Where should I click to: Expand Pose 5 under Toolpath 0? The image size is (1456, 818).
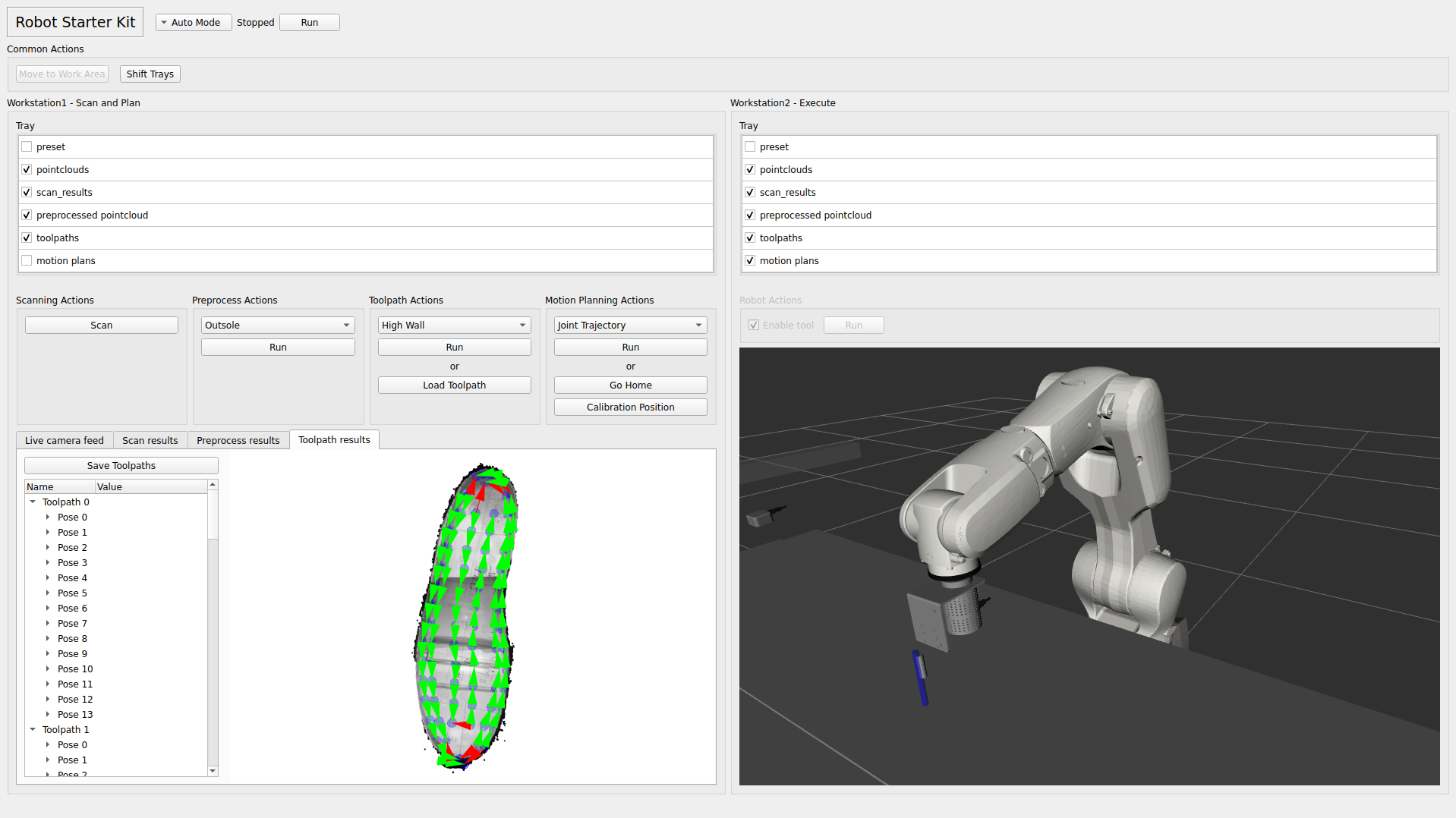point(48,593)
